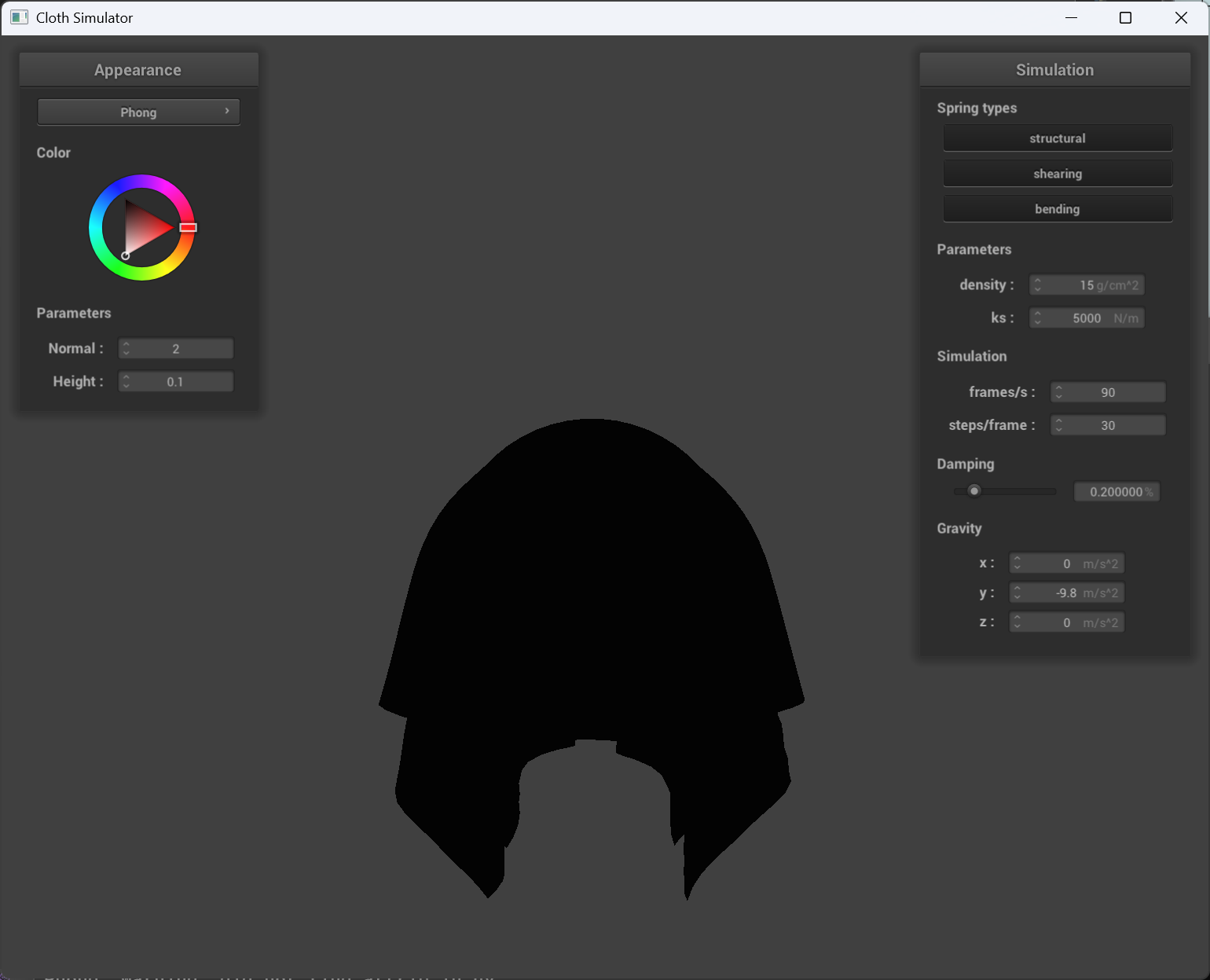Click the Height value field
The width and height of the screenshot is (1210, 980).
point(176,381)
